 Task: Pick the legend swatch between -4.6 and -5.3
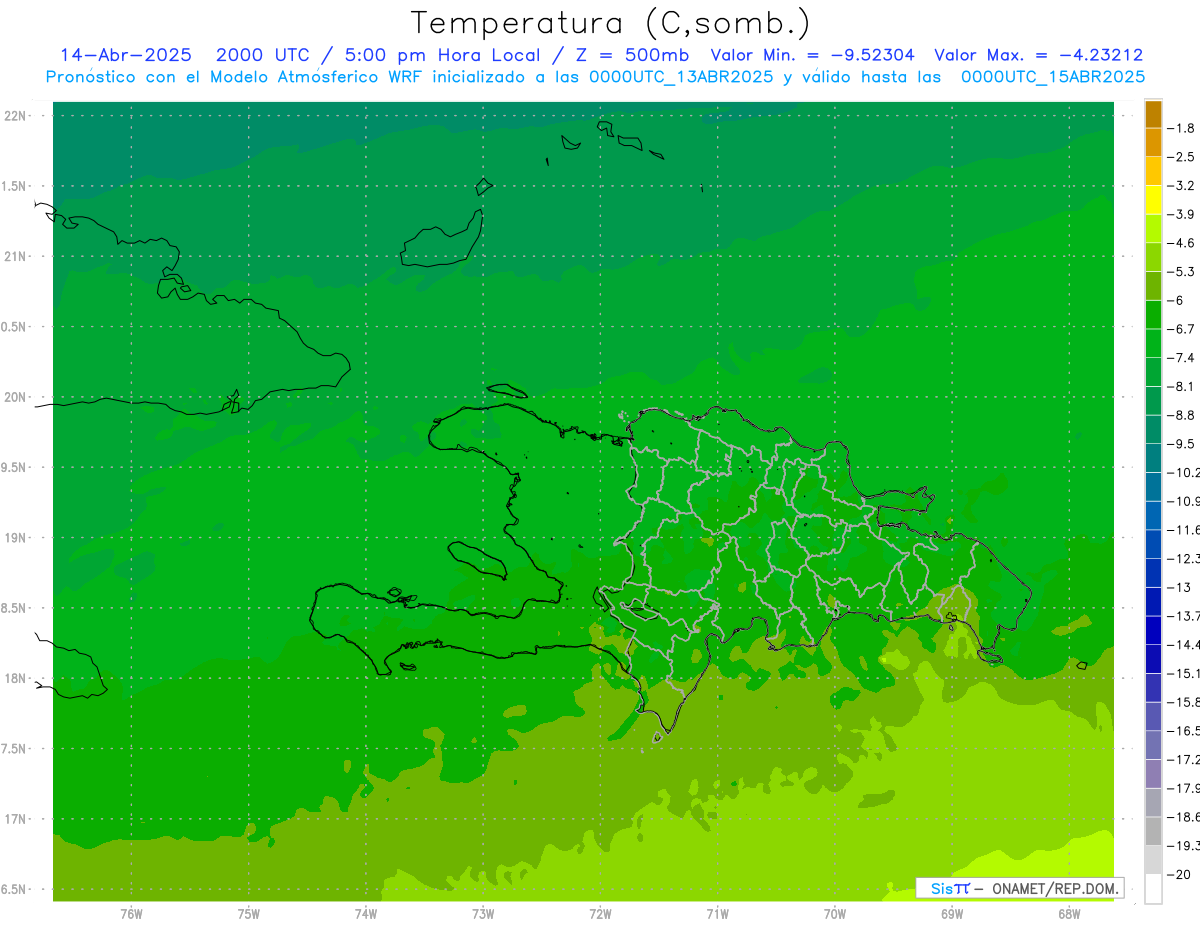click(x=1153, y=257)
